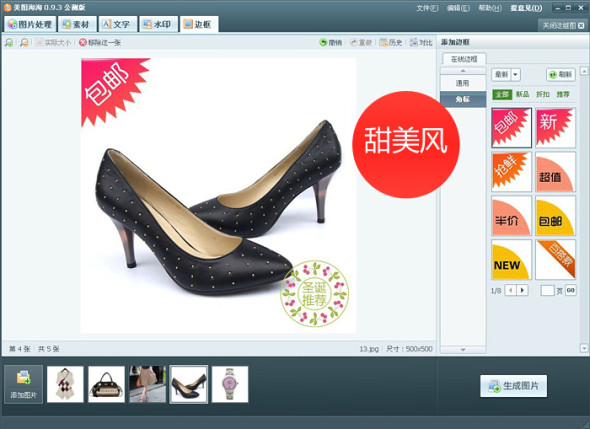Click the 撤销 undo button
590x429 pixels.
[331, 43]
